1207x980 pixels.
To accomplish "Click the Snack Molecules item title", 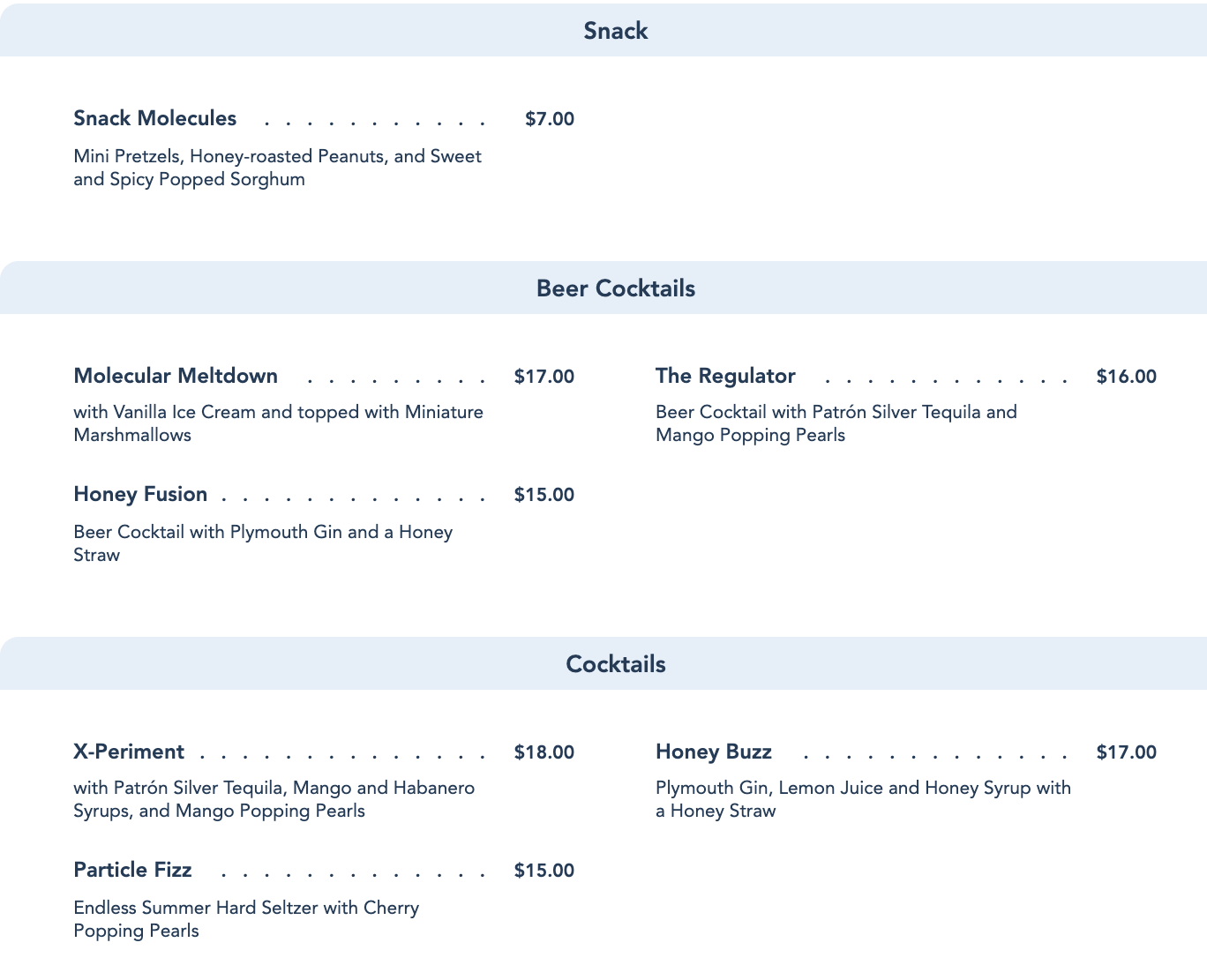I will tap(155, 118).
